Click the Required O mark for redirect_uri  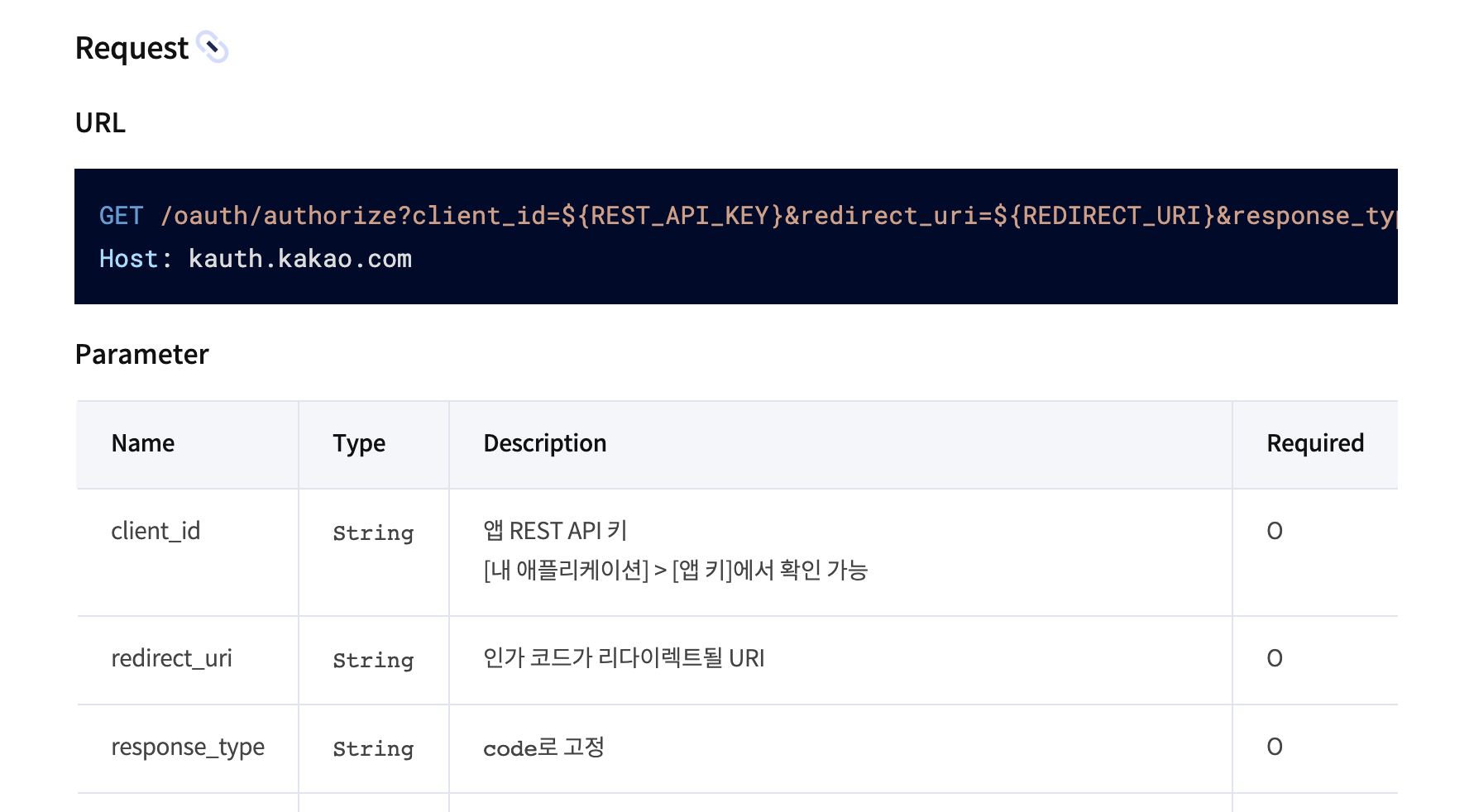pos(1275,658)
